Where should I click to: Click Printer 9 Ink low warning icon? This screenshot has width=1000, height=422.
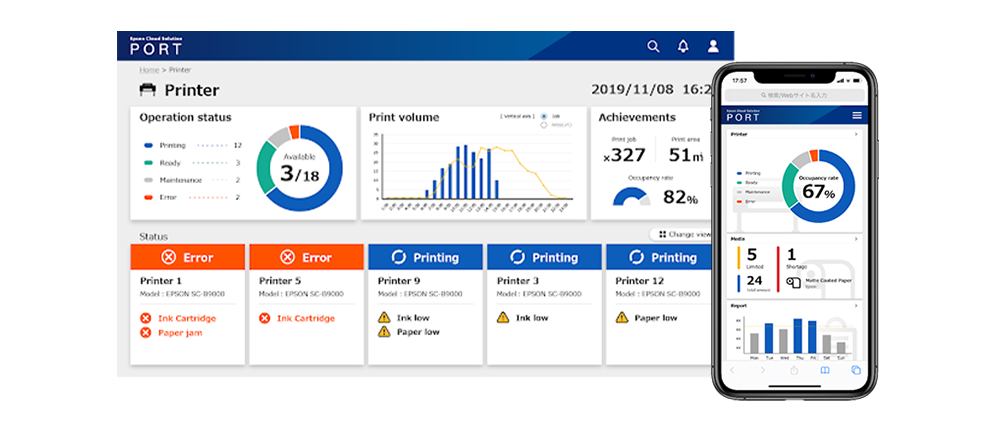click(x=384, y=318)
